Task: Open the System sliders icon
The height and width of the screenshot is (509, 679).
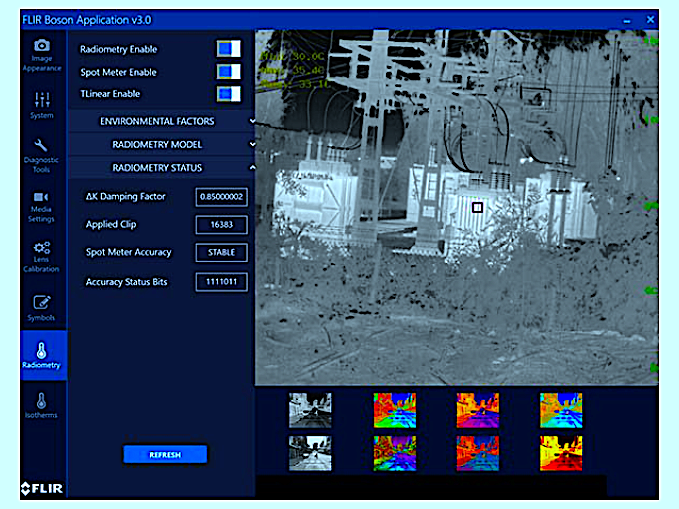Action: tap(42, 100)
